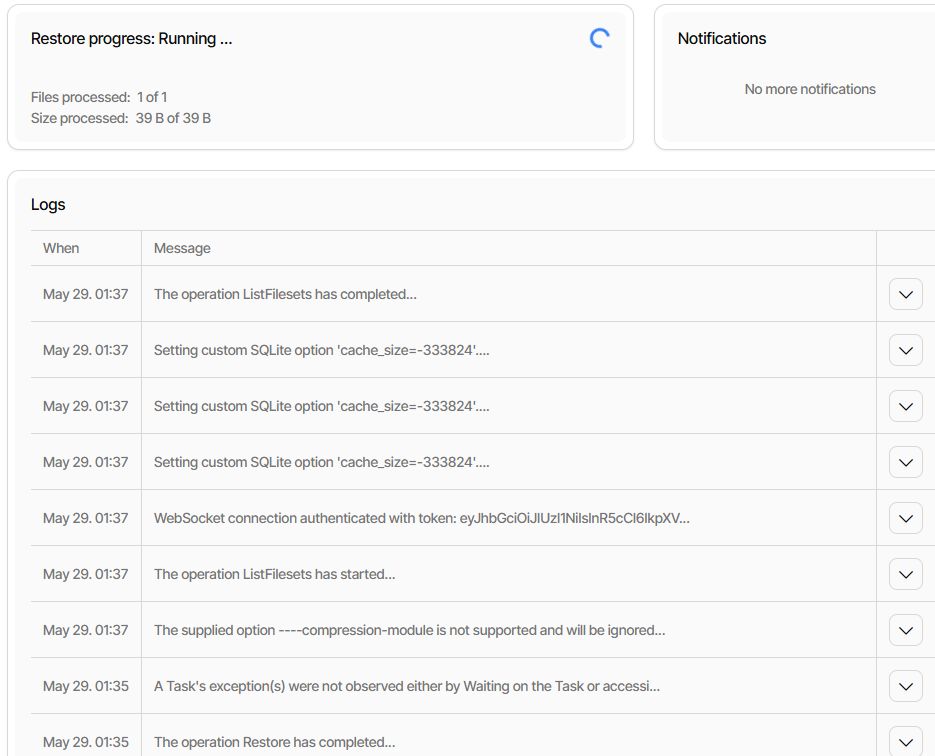Click the timestamp of the Task's exception row
The width and height of the screenshot is (935, 756).
(x=85, y=686)
